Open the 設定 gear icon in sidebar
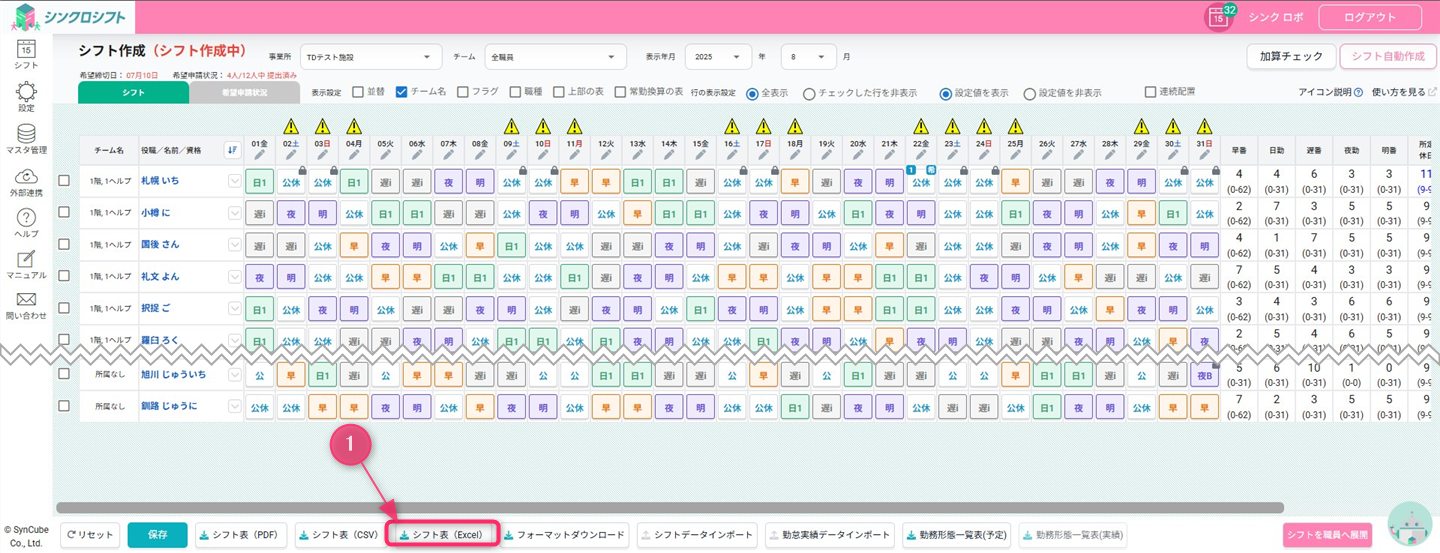The image size is (1440, 553). (27, 93)
